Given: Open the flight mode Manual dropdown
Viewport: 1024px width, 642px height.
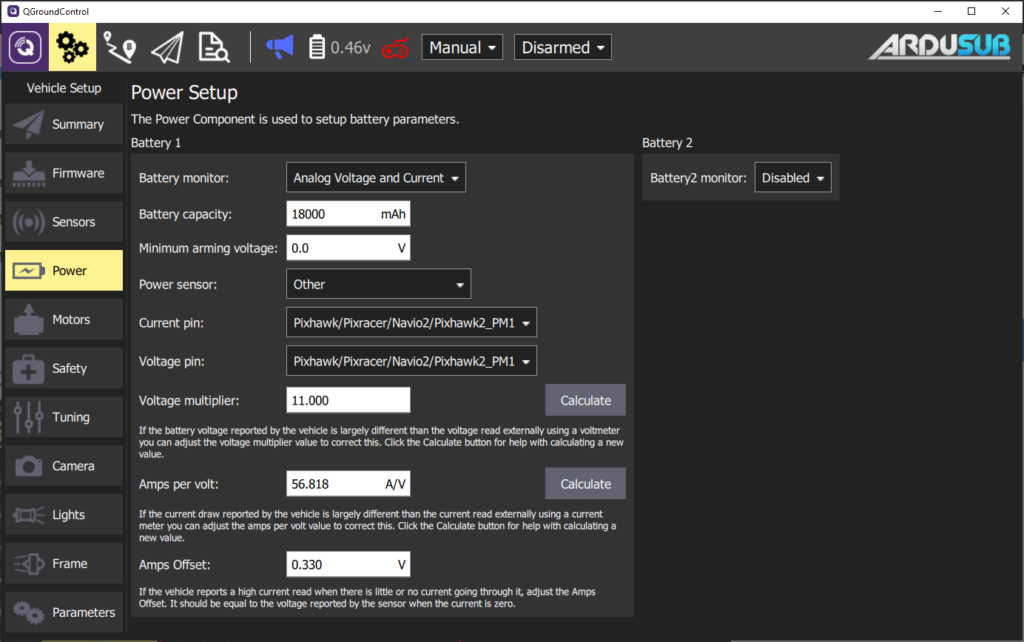Looking at the screenshot, I should [462, 46].
